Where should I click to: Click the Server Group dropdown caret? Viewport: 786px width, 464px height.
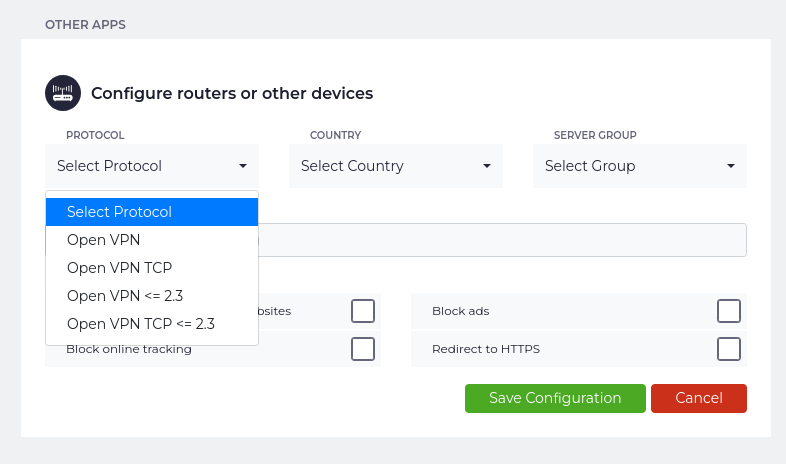[x=731, y=166]
